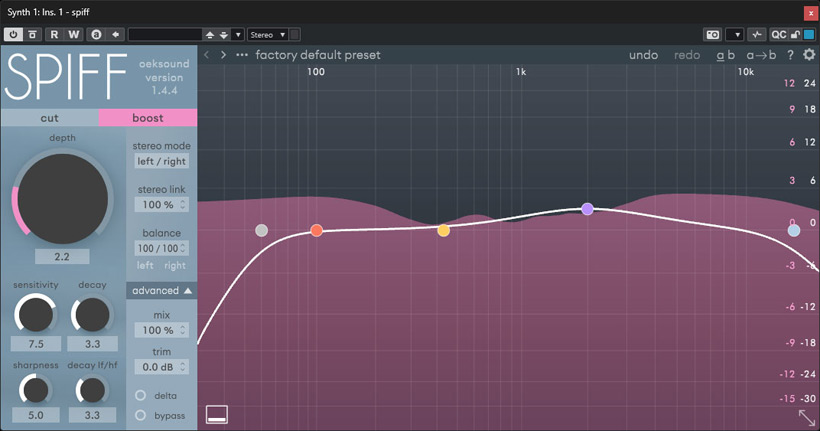Viewport: 820px width, 431px height.
Task: Click the A/B compare circle icon
Action: coord(96,35)
